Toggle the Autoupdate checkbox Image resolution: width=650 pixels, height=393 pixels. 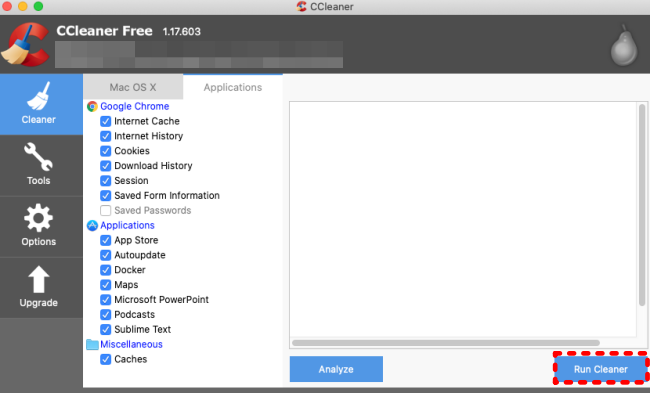point(106,255)
